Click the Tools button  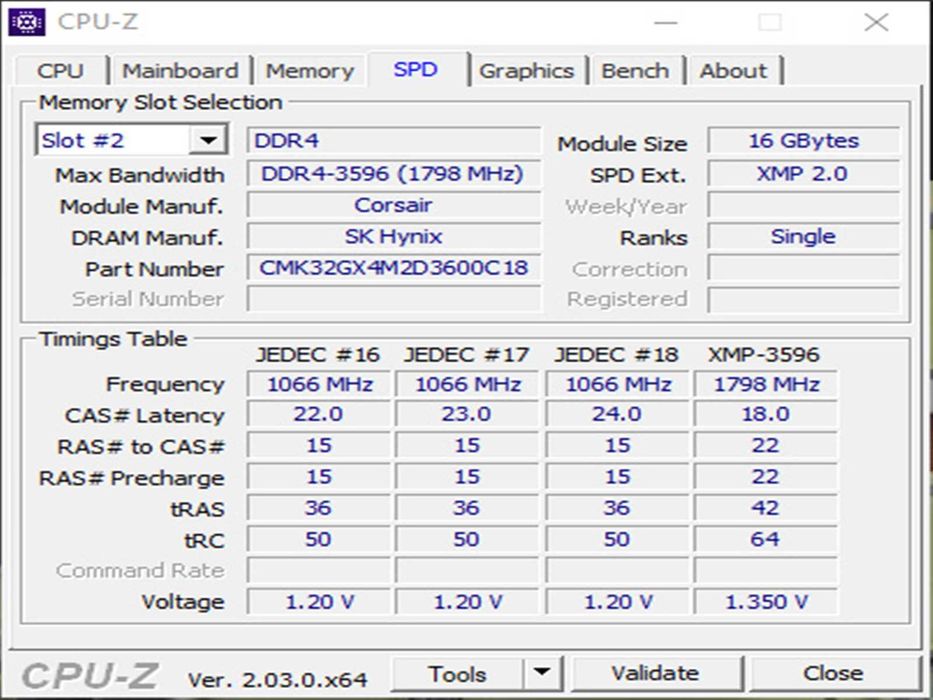[458, 674]
